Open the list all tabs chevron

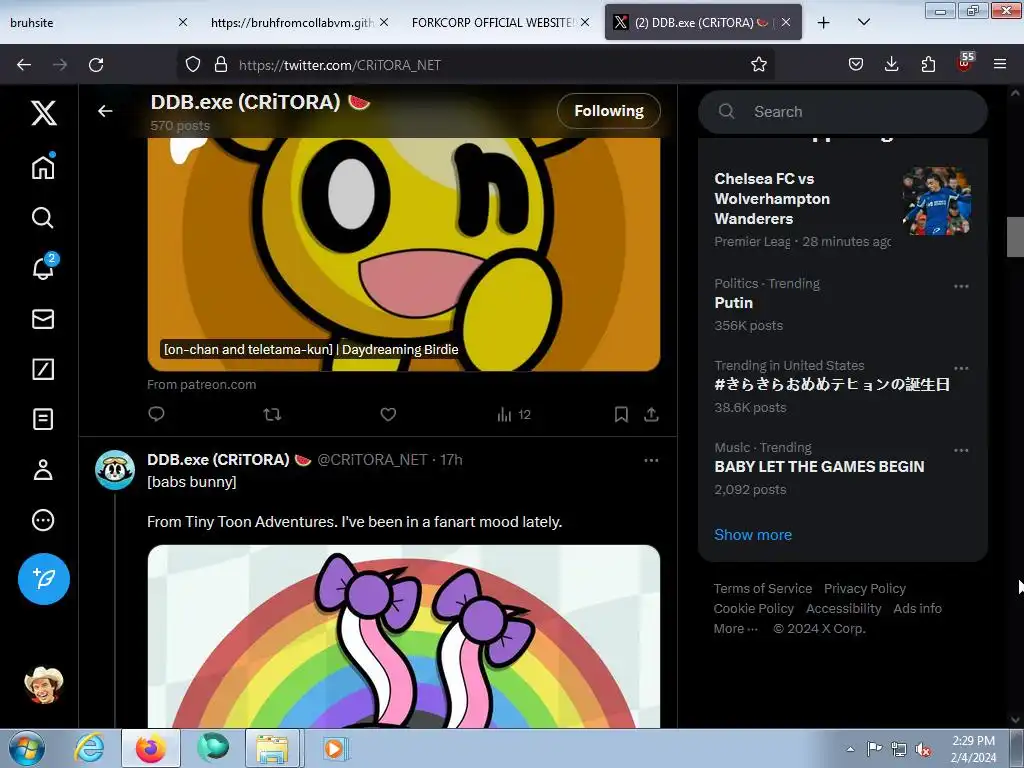point(863,22)
